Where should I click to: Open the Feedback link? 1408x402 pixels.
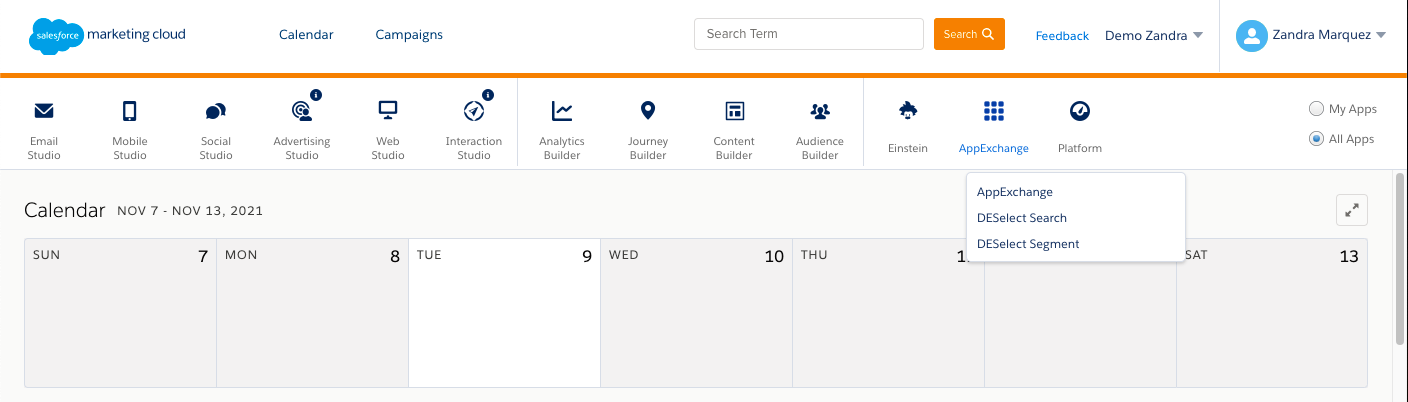[x=1062, y=36]
